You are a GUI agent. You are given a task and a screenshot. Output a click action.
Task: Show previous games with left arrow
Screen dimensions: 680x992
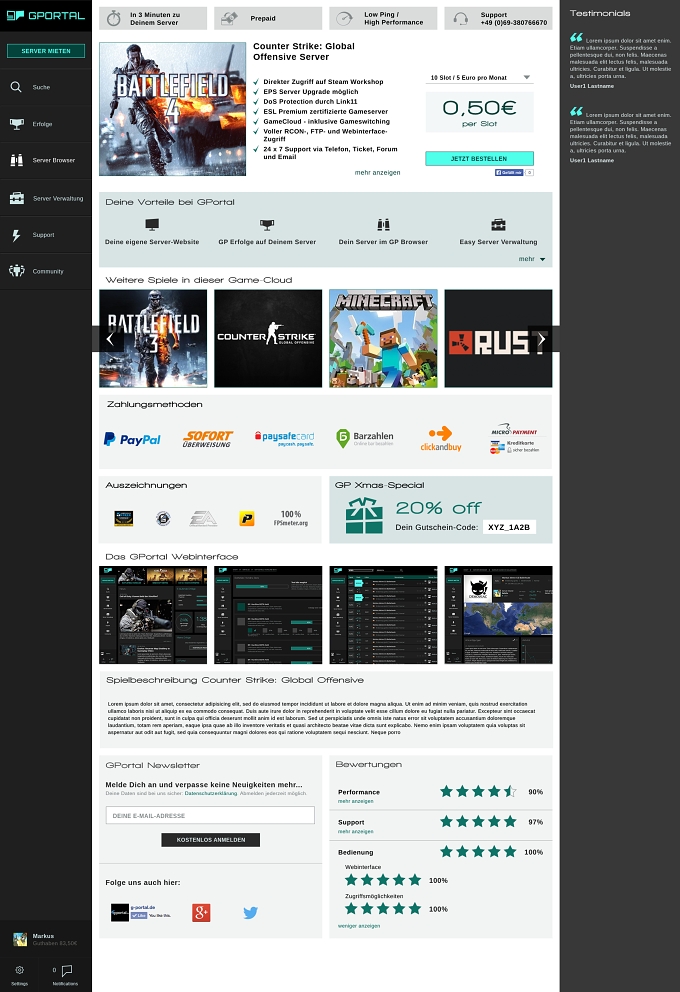point(110,339)
